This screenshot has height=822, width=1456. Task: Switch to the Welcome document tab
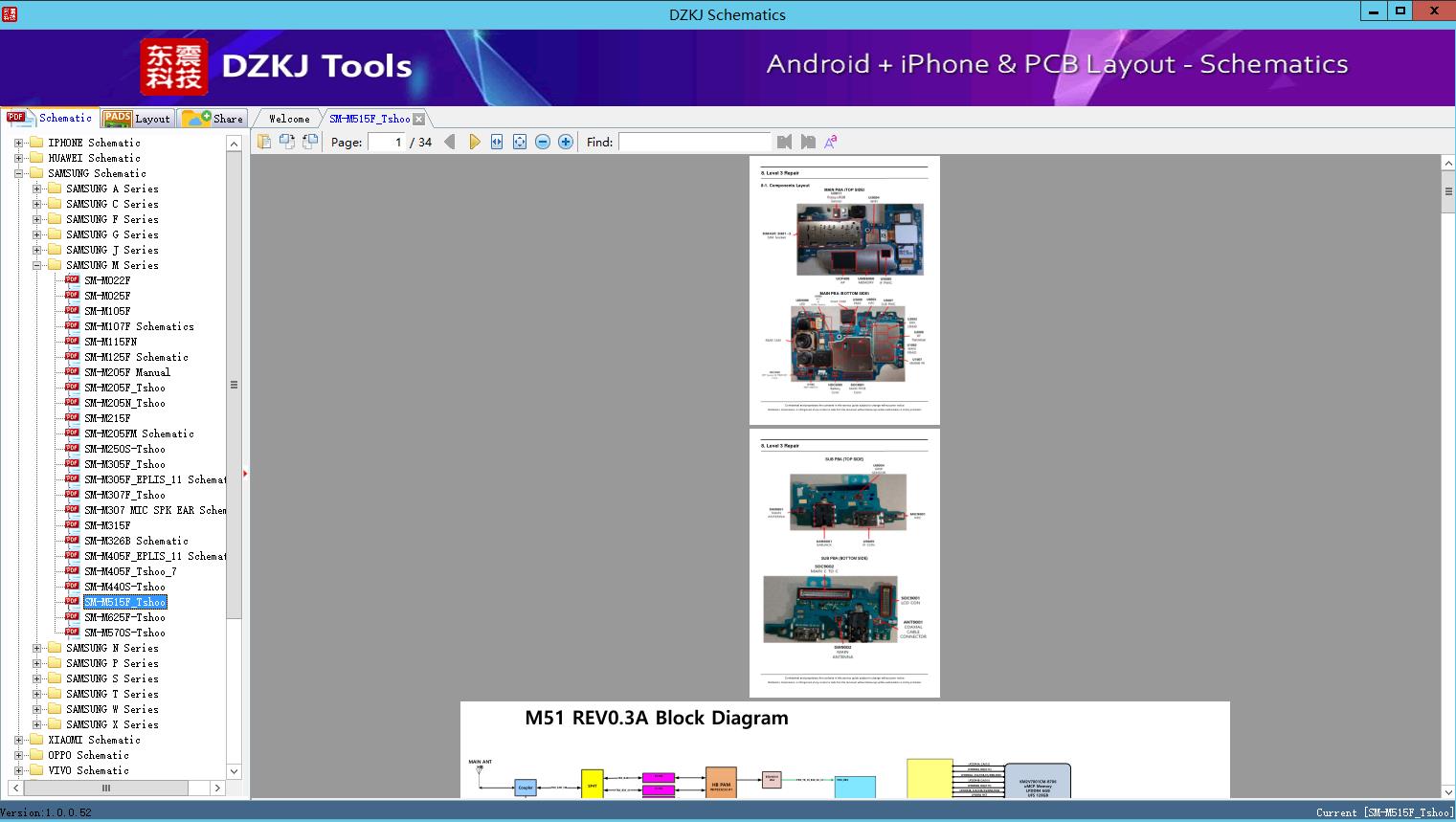pos(289,119)
